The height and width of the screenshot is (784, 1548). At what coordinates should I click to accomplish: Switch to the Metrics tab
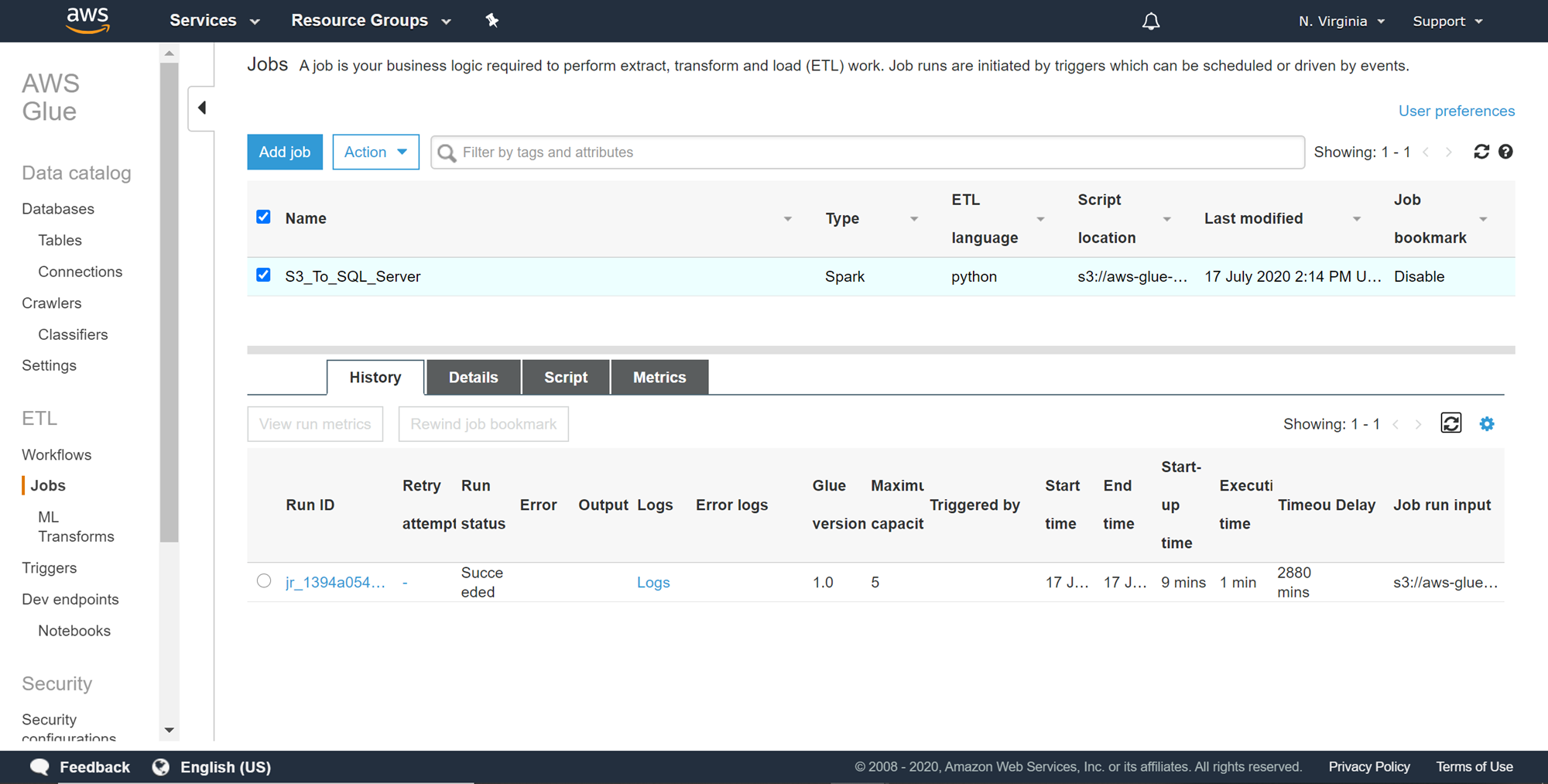[659, 377]
